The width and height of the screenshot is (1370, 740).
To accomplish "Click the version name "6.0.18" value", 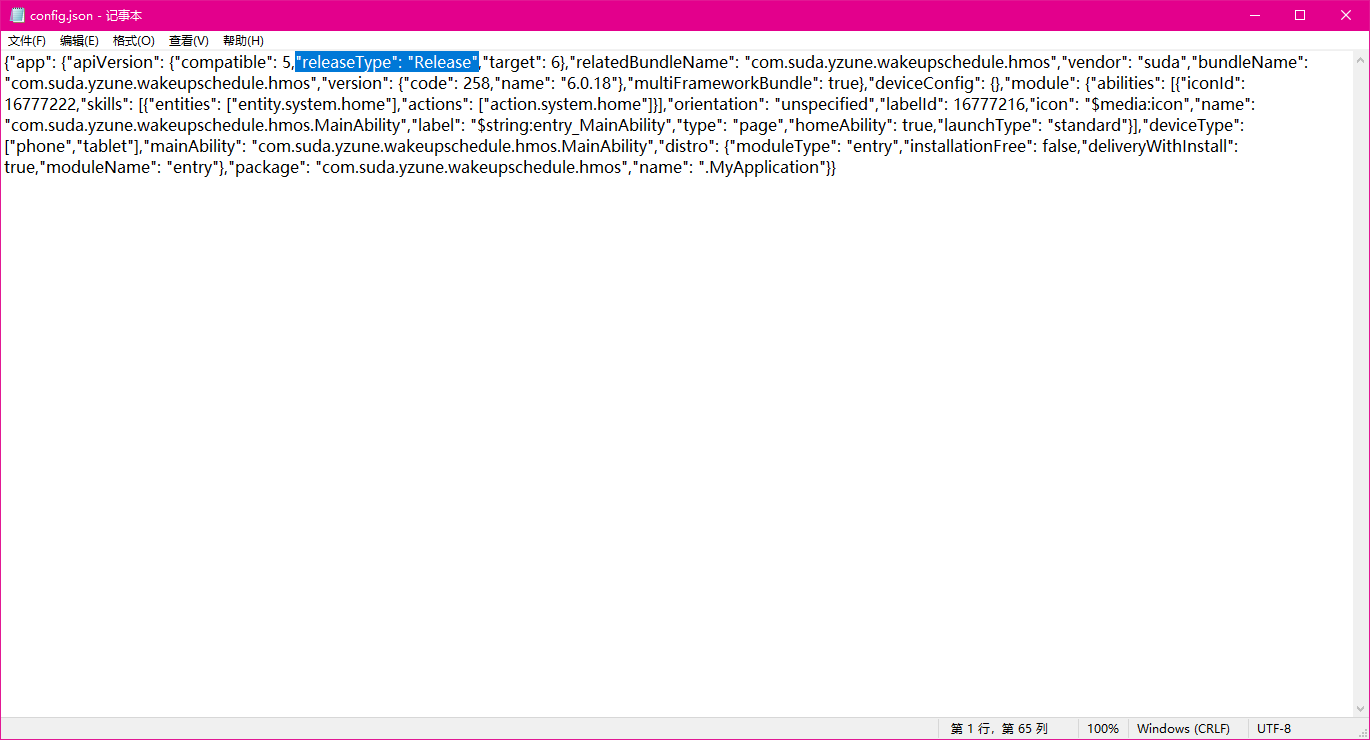I will point(588,83).
